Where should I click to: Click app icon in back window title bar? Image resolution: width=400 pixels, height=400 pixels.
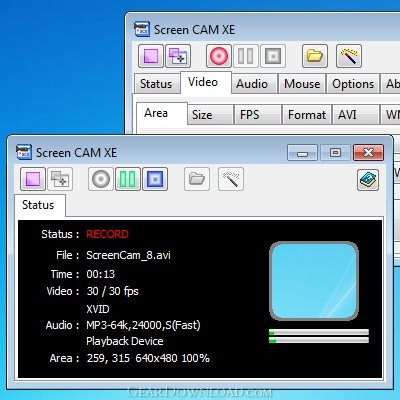click(142, 29)
